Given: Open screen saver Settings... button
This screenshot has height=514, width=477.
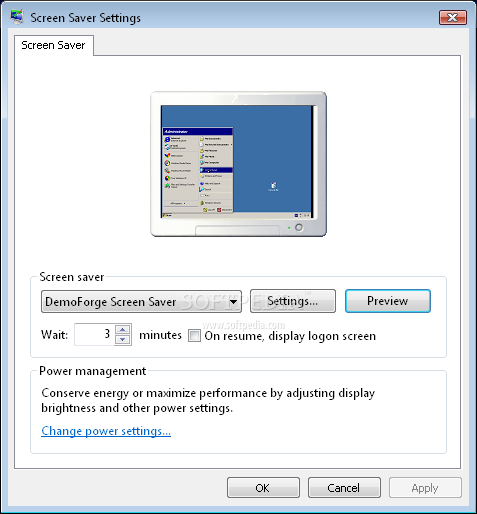Looking at the screenshot, I should pyautogui.click(x=293, y=301).
